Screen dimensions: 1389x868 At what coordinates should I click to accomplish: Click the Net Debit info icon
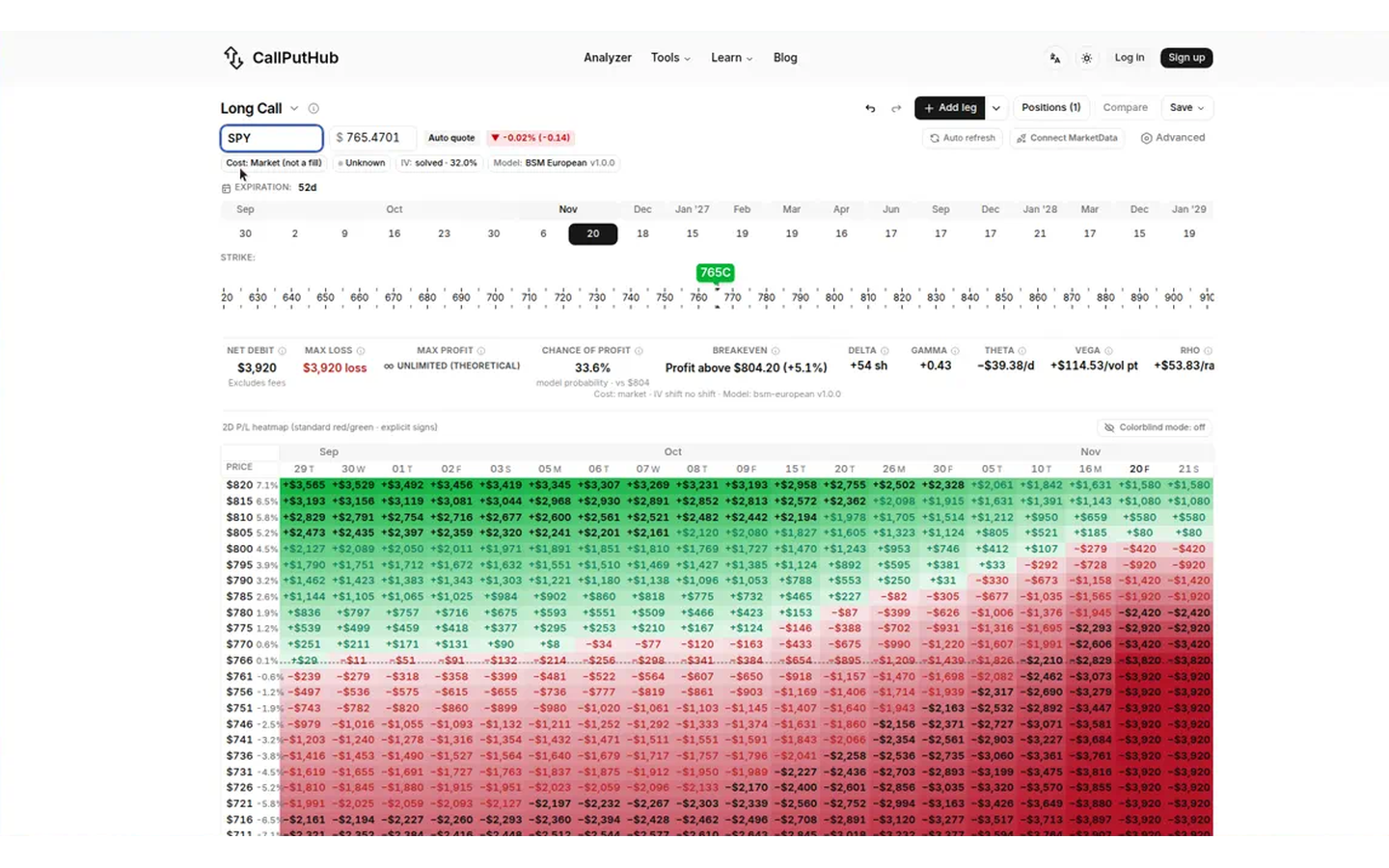tap(282, 351)
